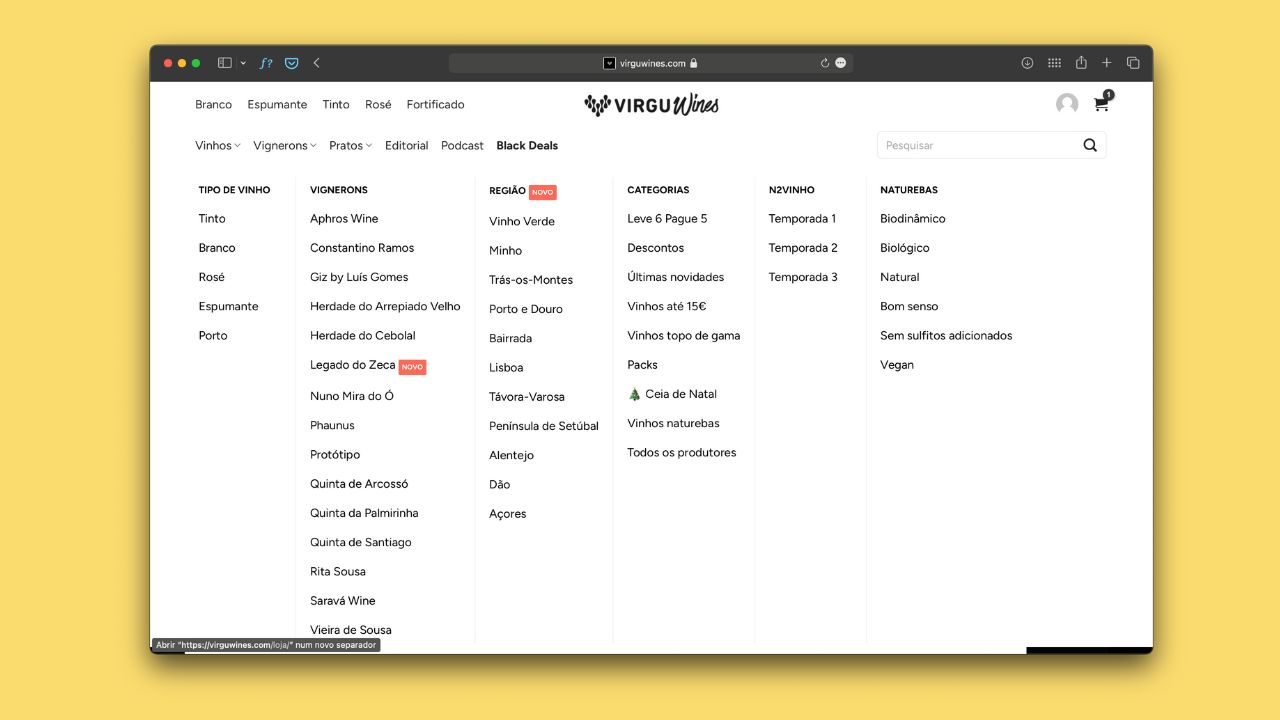The image size is (1280, 720).
Task: Open the sidebar options dropdown arrow
Action: coord(243,63)
